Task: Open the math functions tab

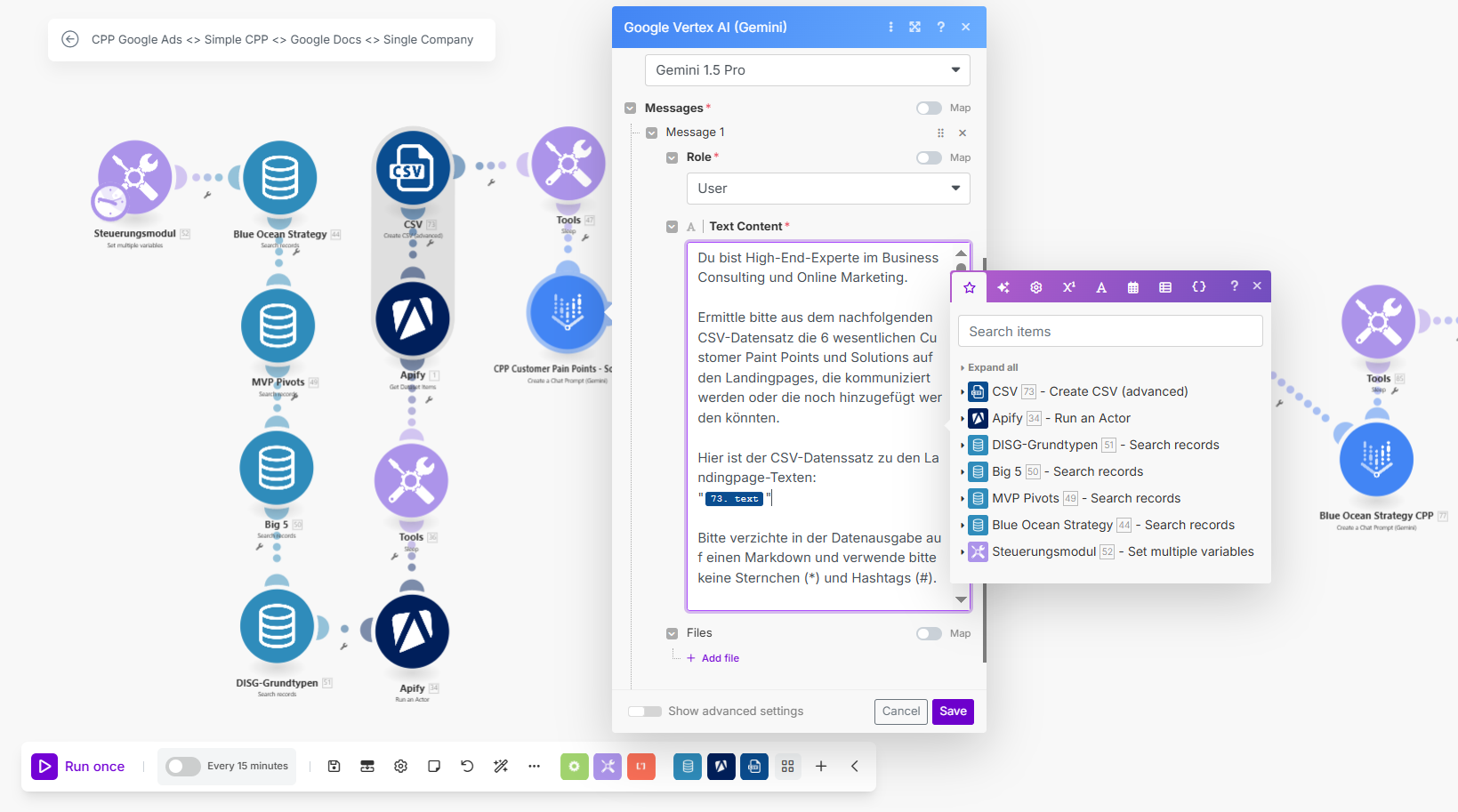Action: tap(1068, 287)
